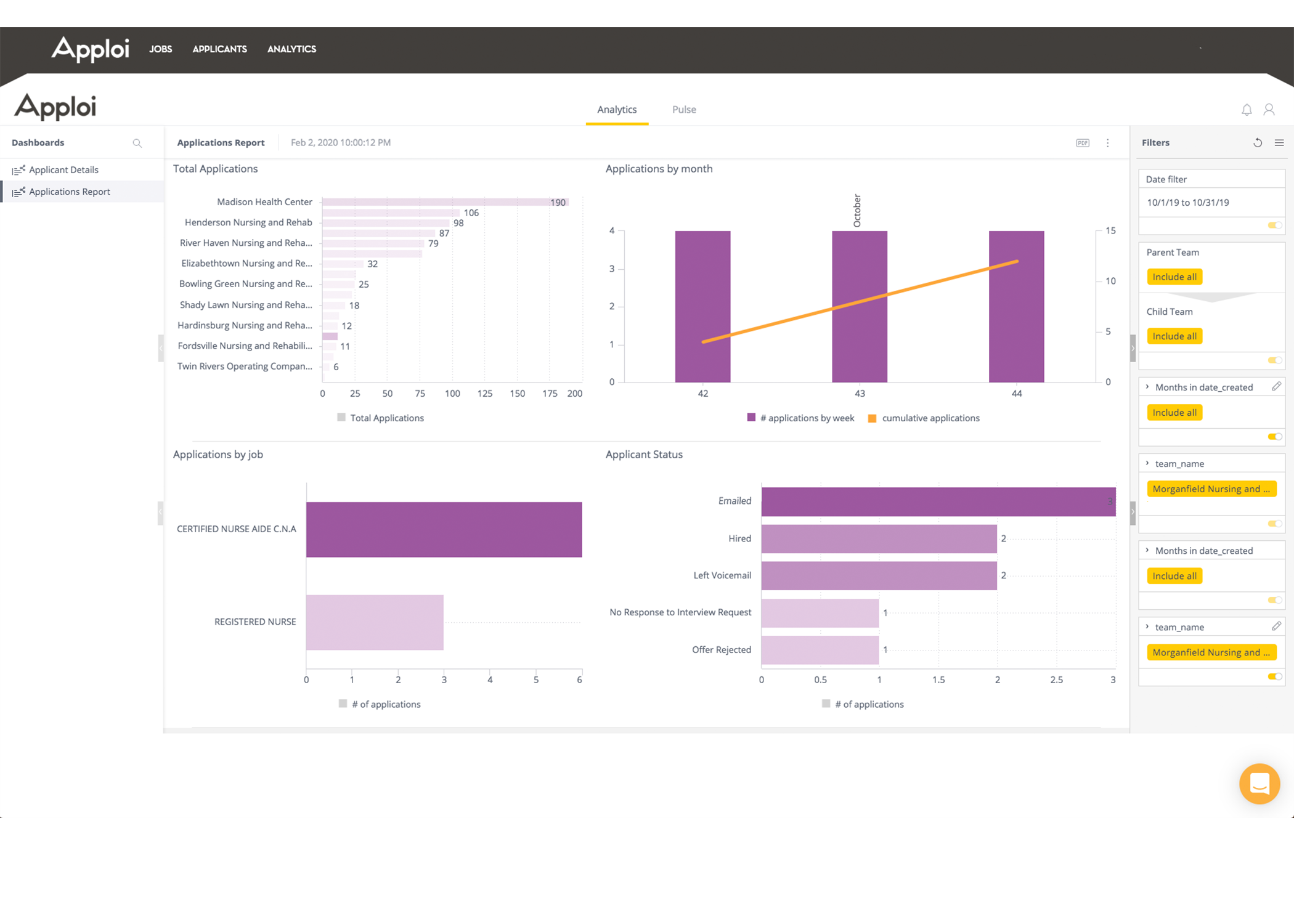Open Filters panel hamburger menu
This screenshot has width=1294, height=924.
(1279, 143)
